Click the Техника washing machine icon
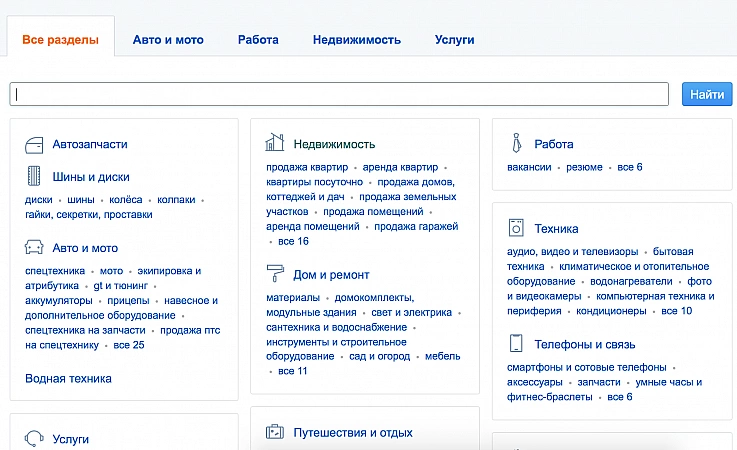The image size is (737, 450). pyautogui.click(x=516, y=228)
